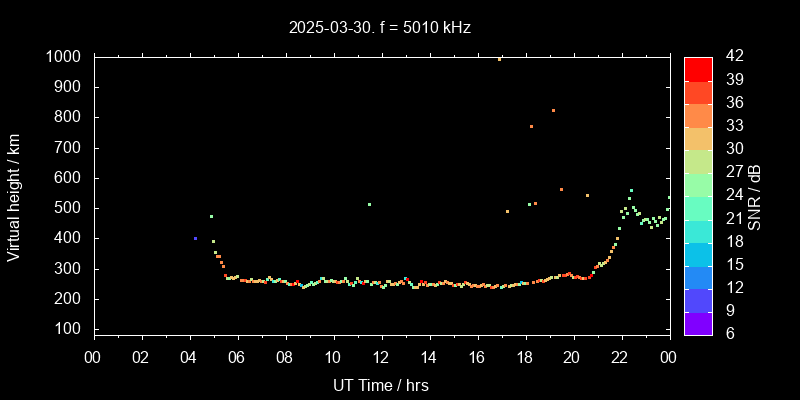Click the '12' tick label on time axis
800x400 pixels.
click(x=381, y=358)
